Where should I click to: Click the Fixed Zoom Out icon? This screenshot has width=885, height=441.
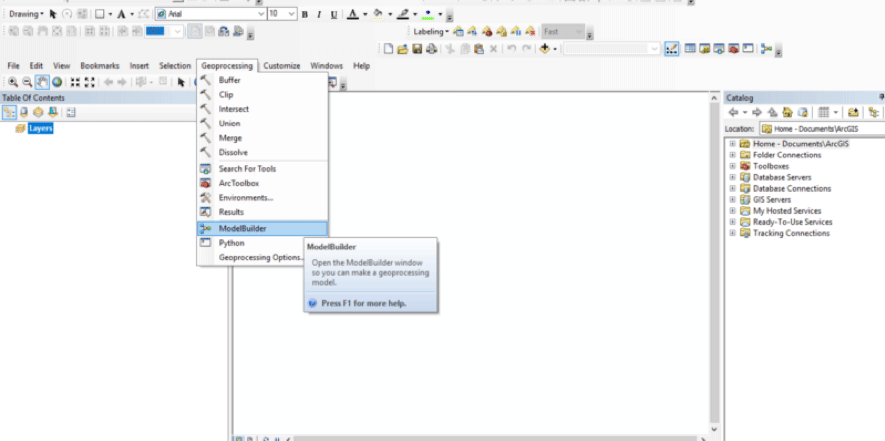(89, 82)
